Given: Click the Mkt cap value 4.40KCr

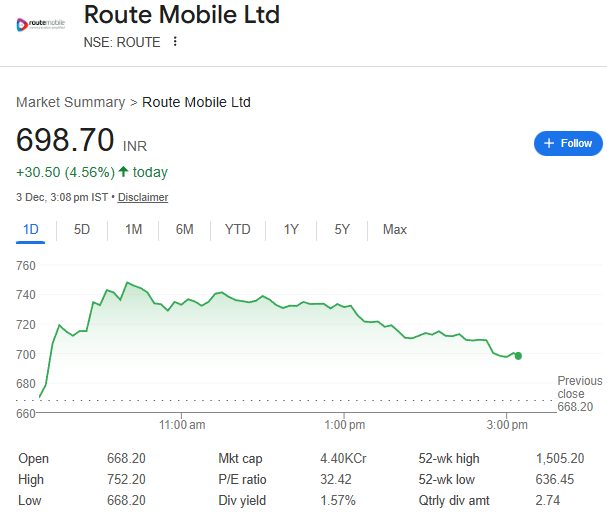Looking at the screenshot, I should [x=343, y=459].
